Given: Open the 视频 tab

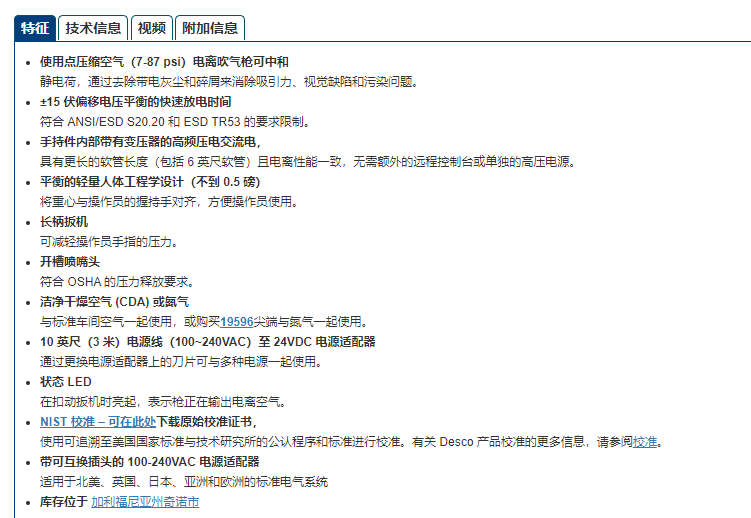Looking at the screenshot, I should coord(151,28).
